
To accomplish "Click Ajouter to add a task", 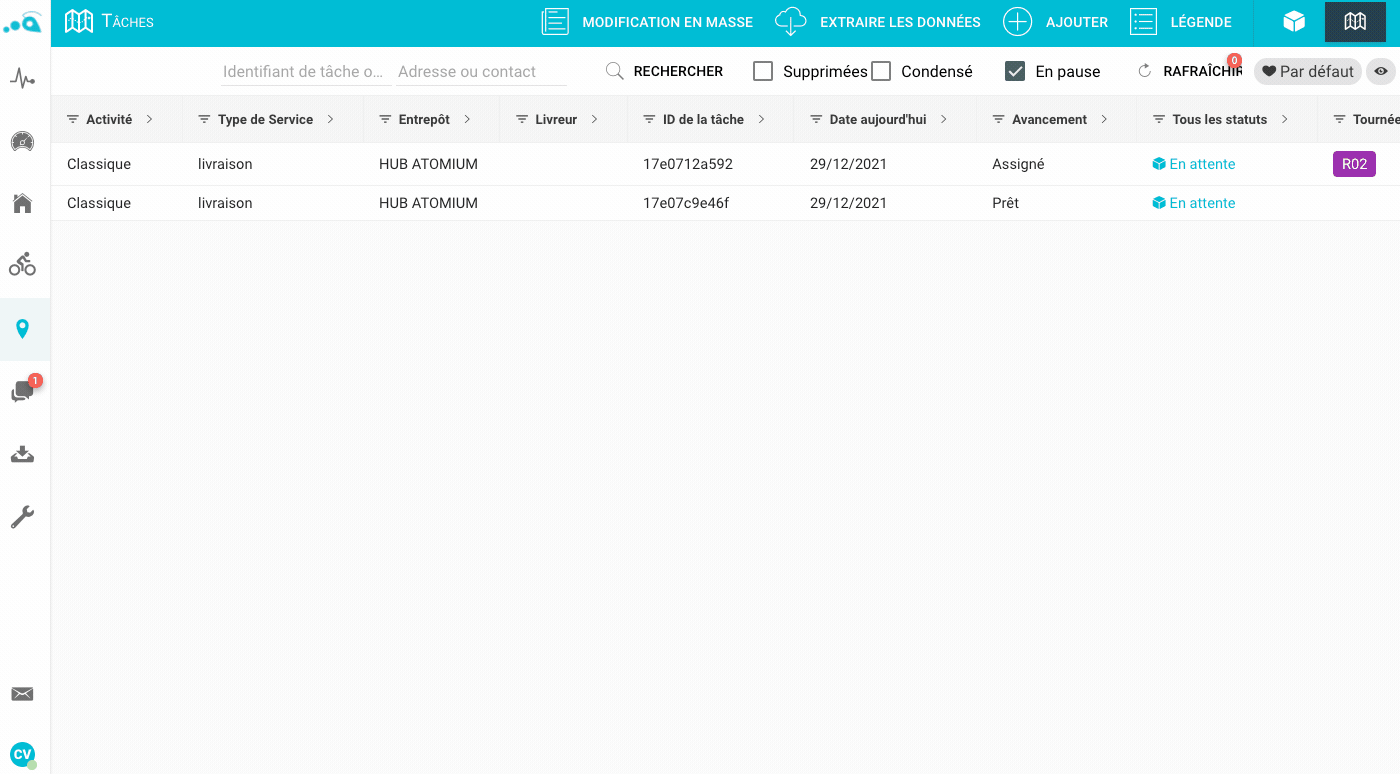I will [x=1055, y=22].
